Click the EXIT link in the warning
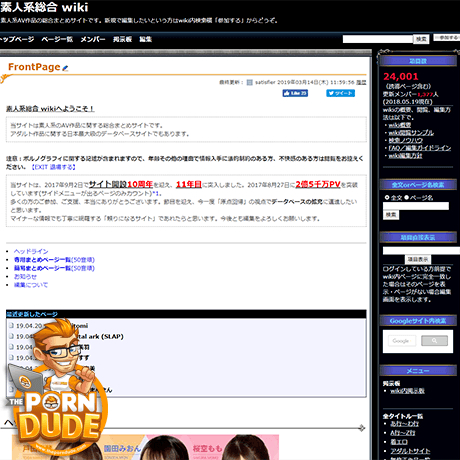This screenshot has width=460, height=460. click(x=53, y=167)
